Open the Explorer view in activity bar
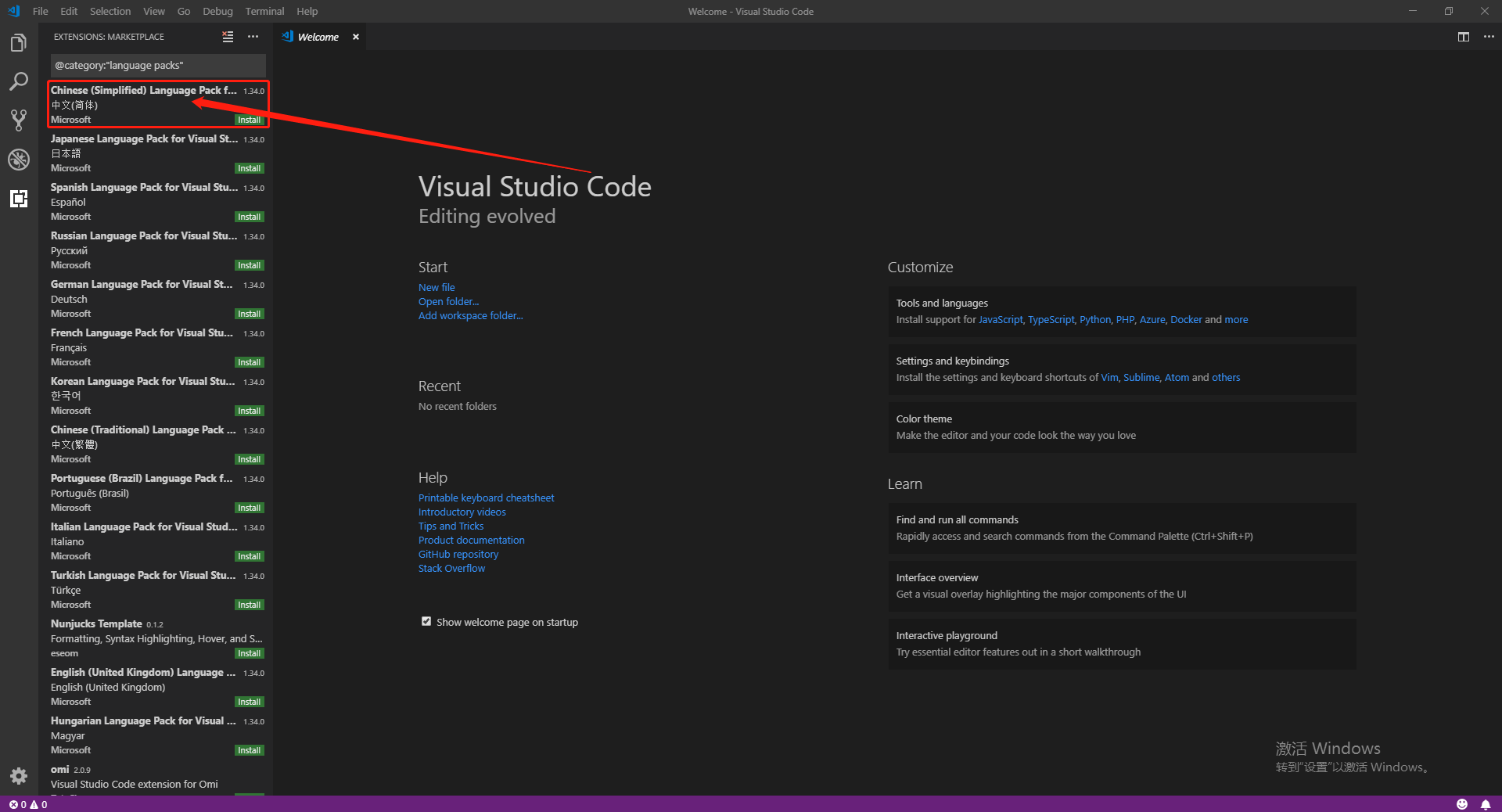The height and width of the screenshot is (812, 1502). point(19,43)
